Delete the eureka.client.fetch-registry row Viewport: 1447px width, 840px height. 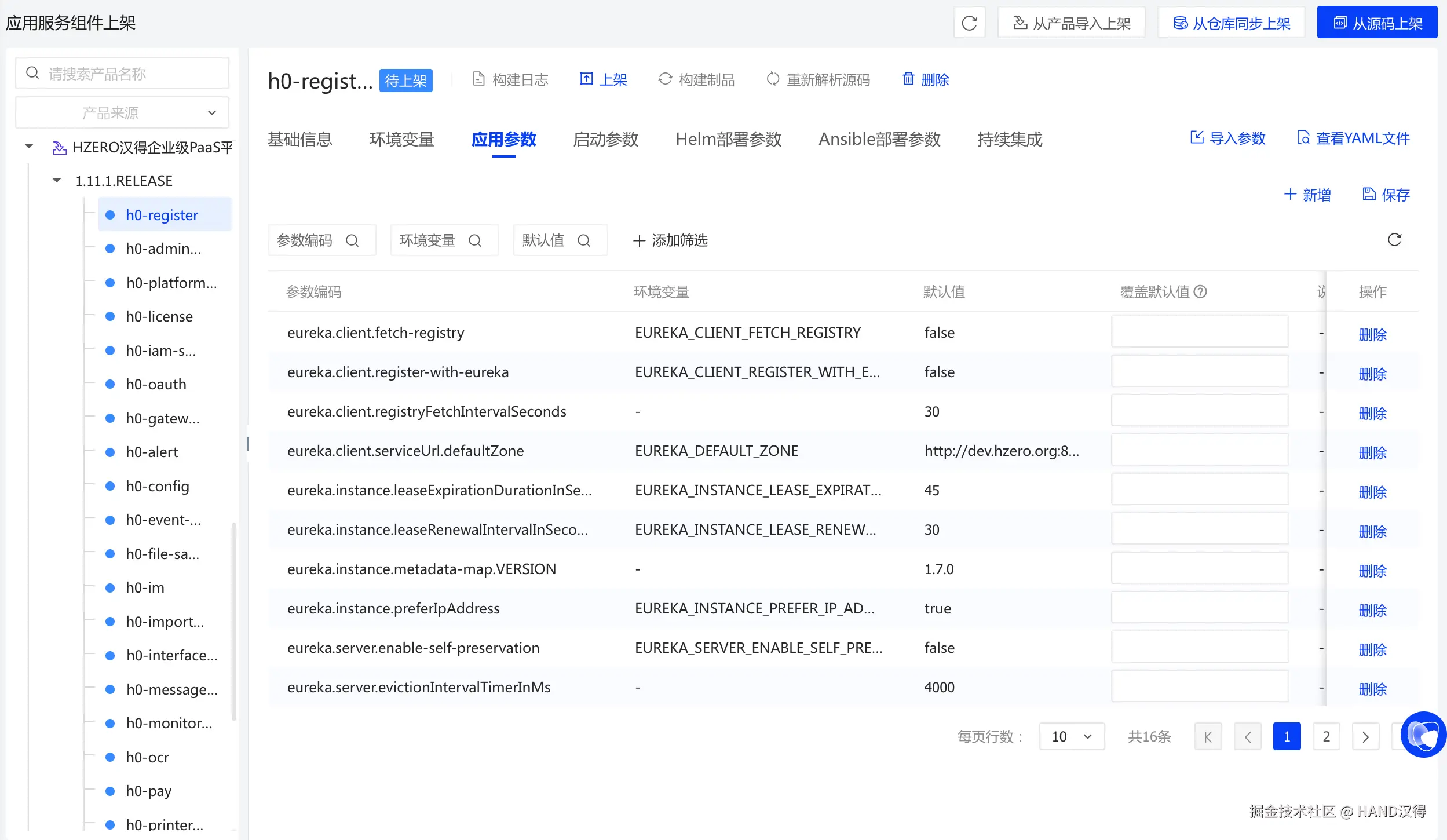pyautogui.click(x=1372, y=334)
